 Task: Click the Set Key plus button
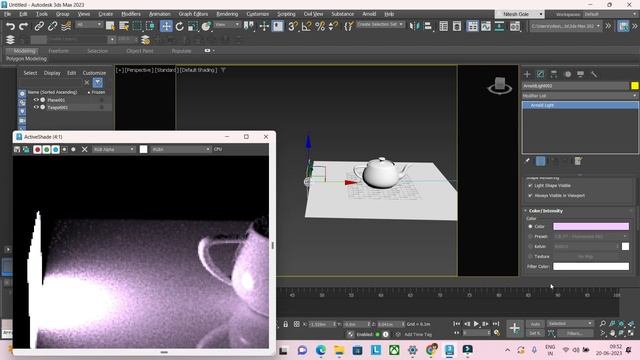[515, 328]
